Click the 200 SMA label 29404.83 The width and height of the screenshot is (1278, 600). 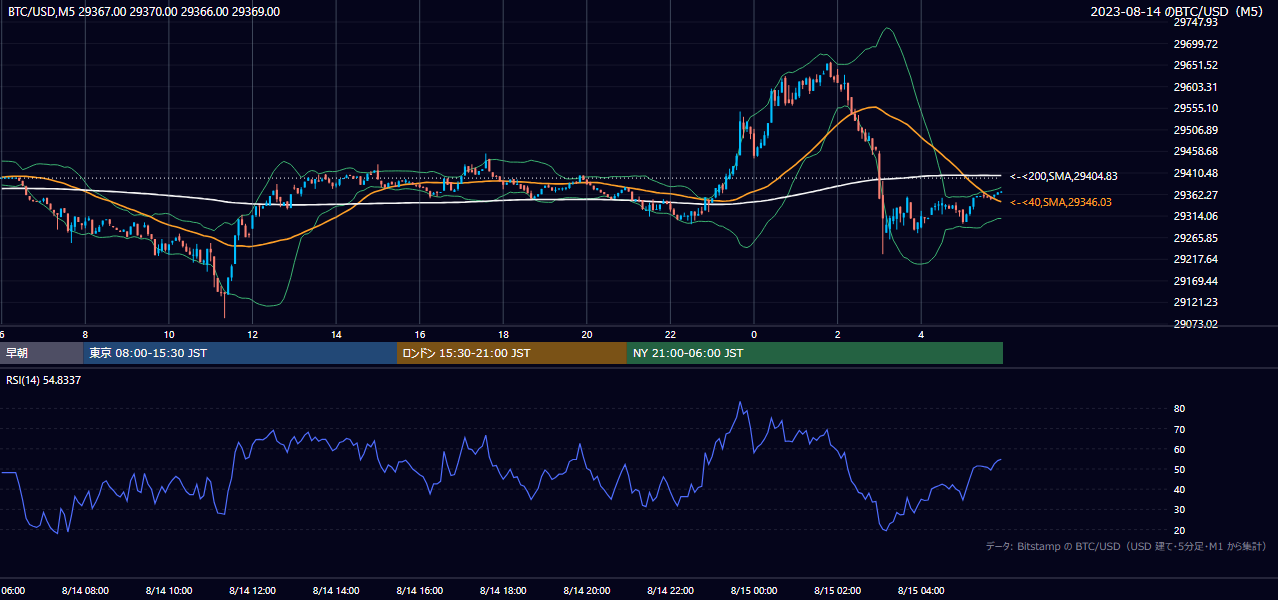tap(1063, 176)
